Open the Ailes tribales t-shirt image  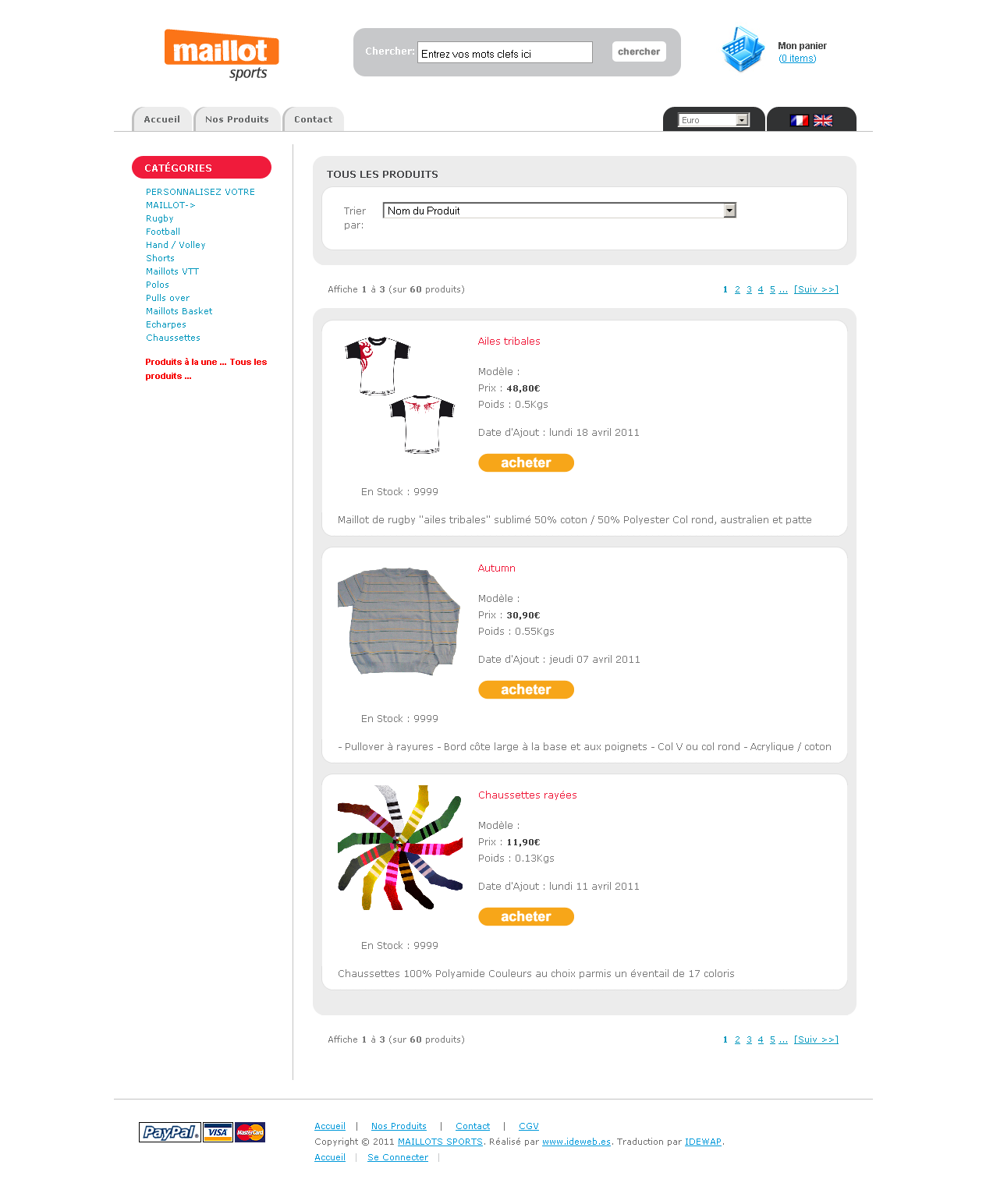click(x=400, y=395)
